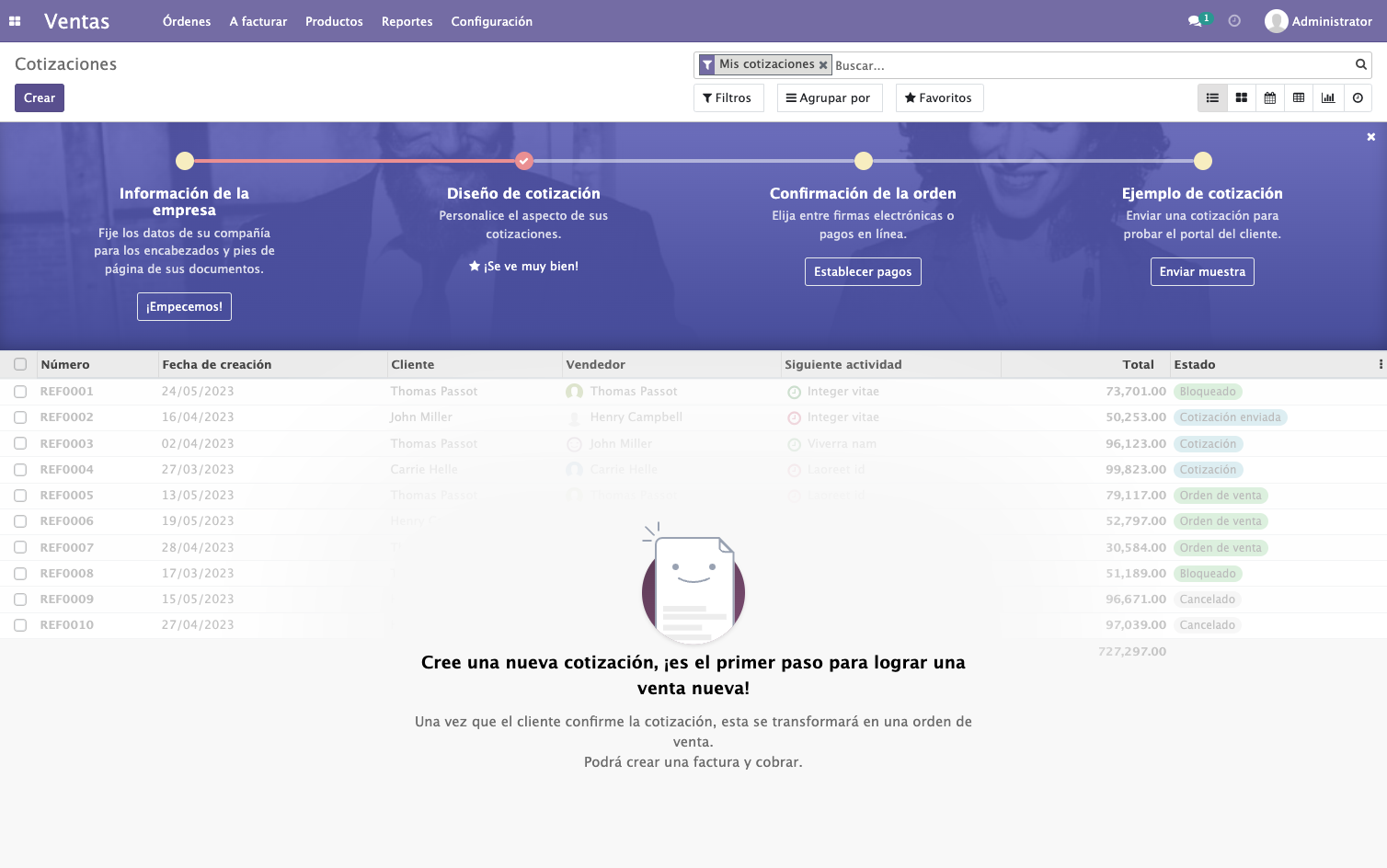1387x868 pixels.
Task: Switch to calendar view
Action: [x=1270, y=98]
